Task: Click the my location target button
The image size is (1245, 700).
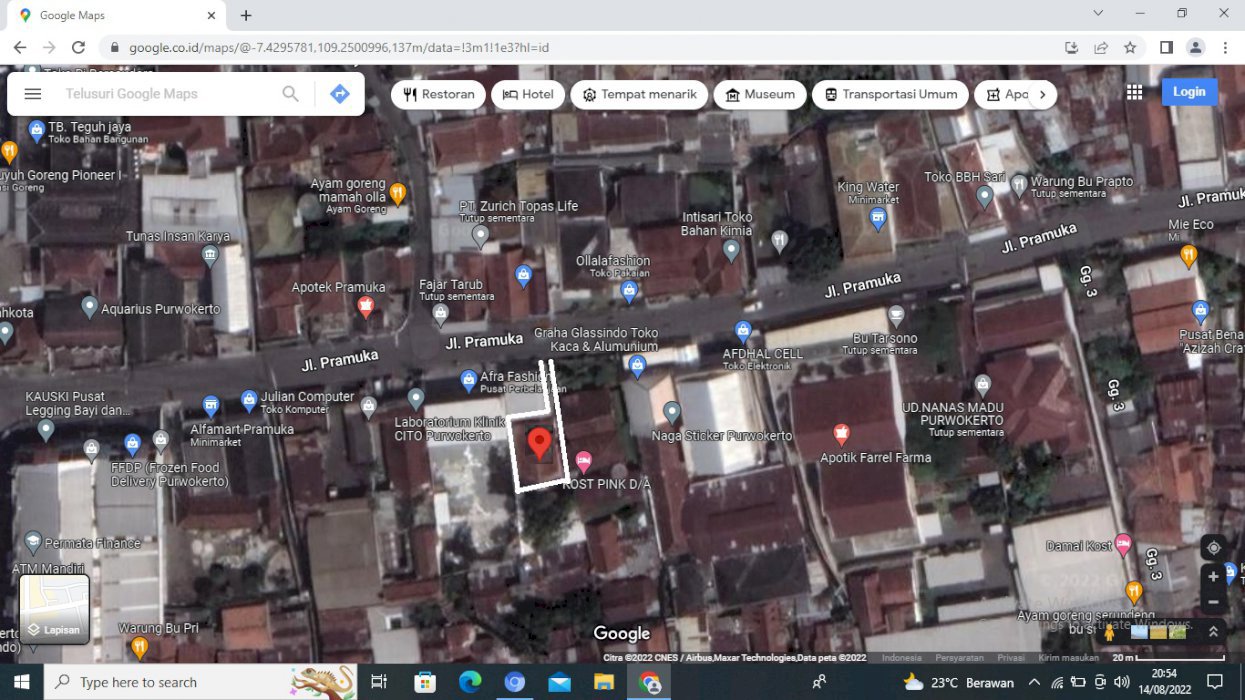Action: pos(1213,548)
